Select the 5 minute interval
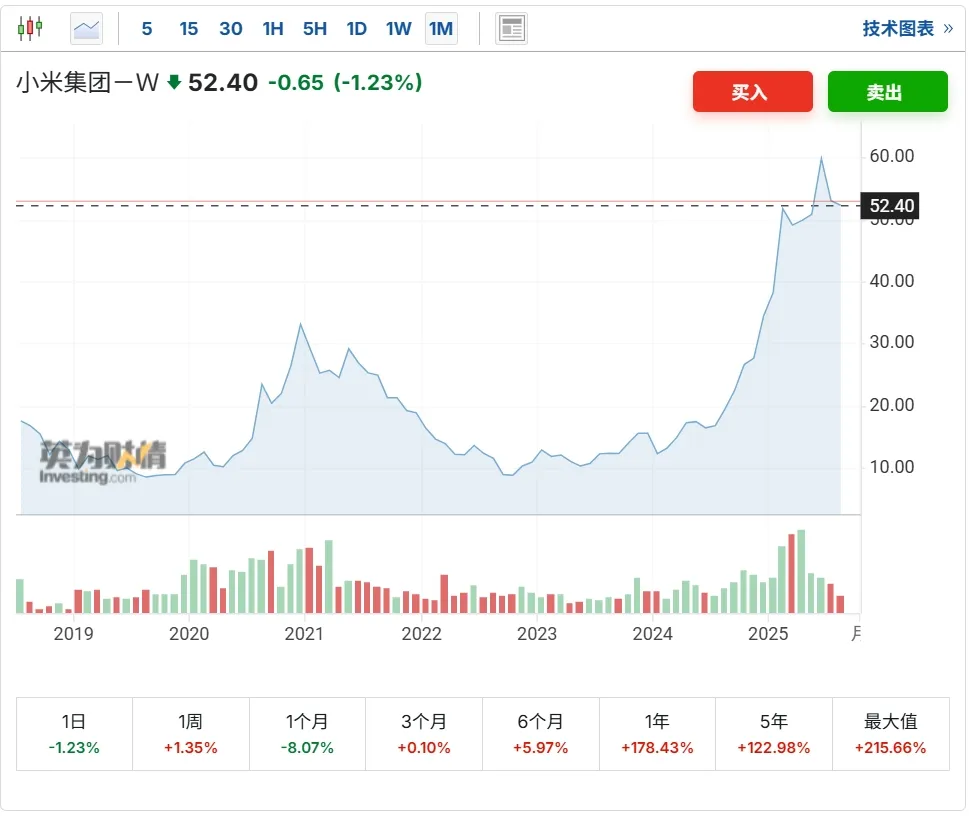The image size is (969, 819). [x=147, y=29]
